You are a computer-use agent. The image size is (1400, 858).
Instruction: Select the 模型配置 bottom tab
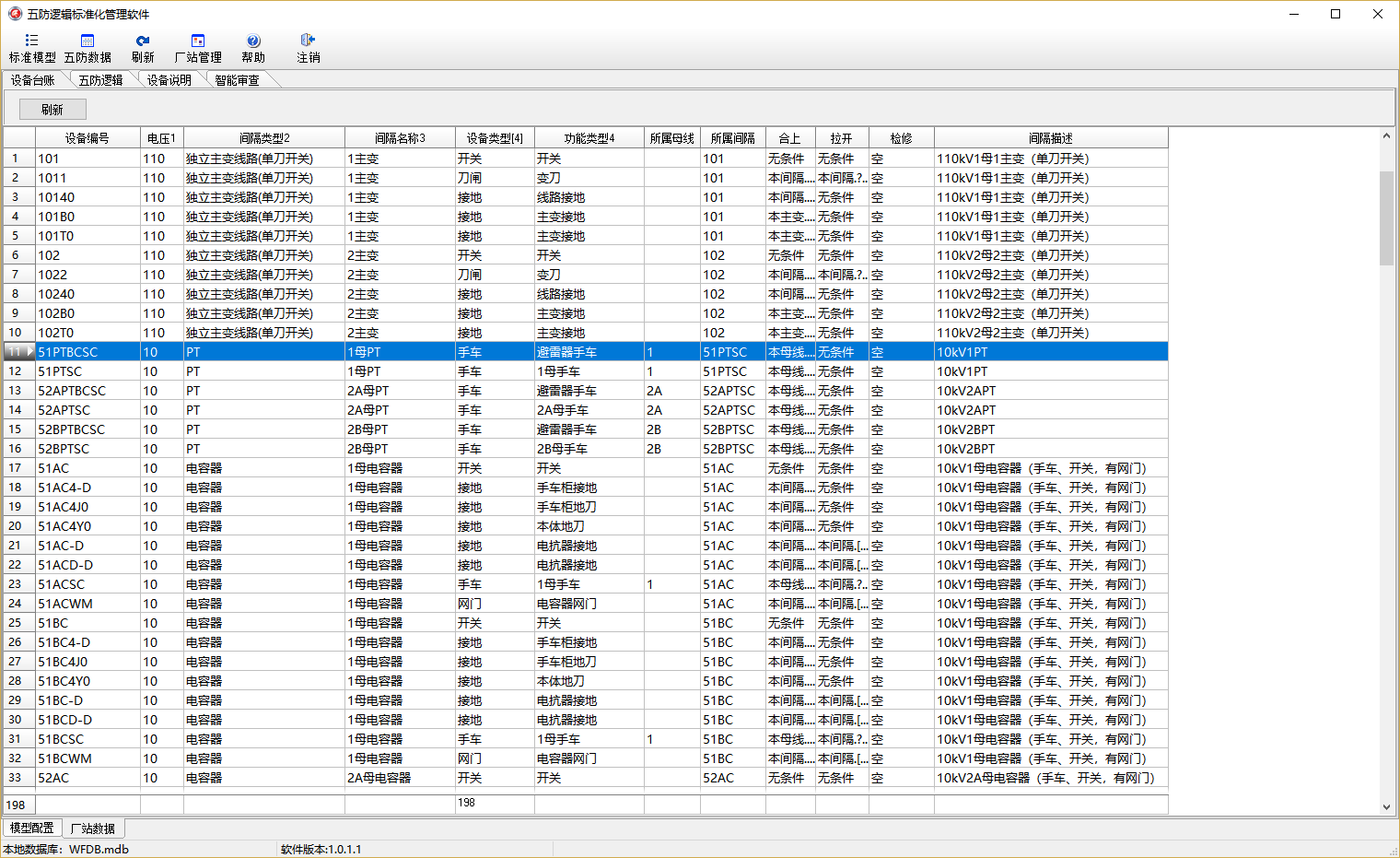click(x=32, y=828)
